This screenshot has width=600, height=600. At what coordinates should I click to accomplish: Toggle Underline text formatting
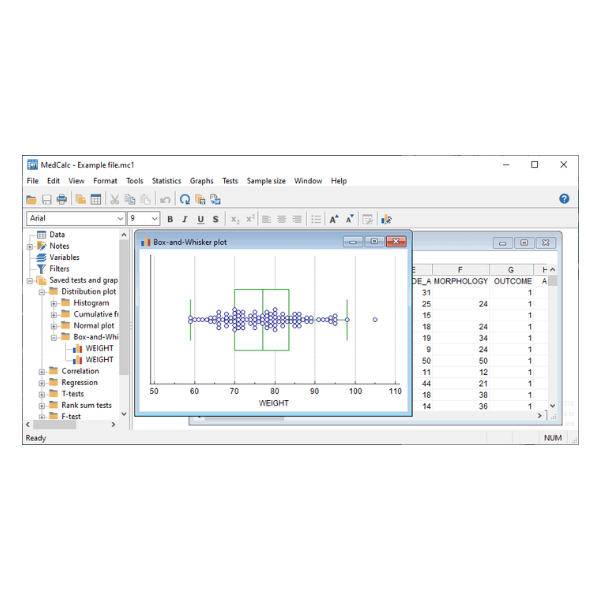200,219
